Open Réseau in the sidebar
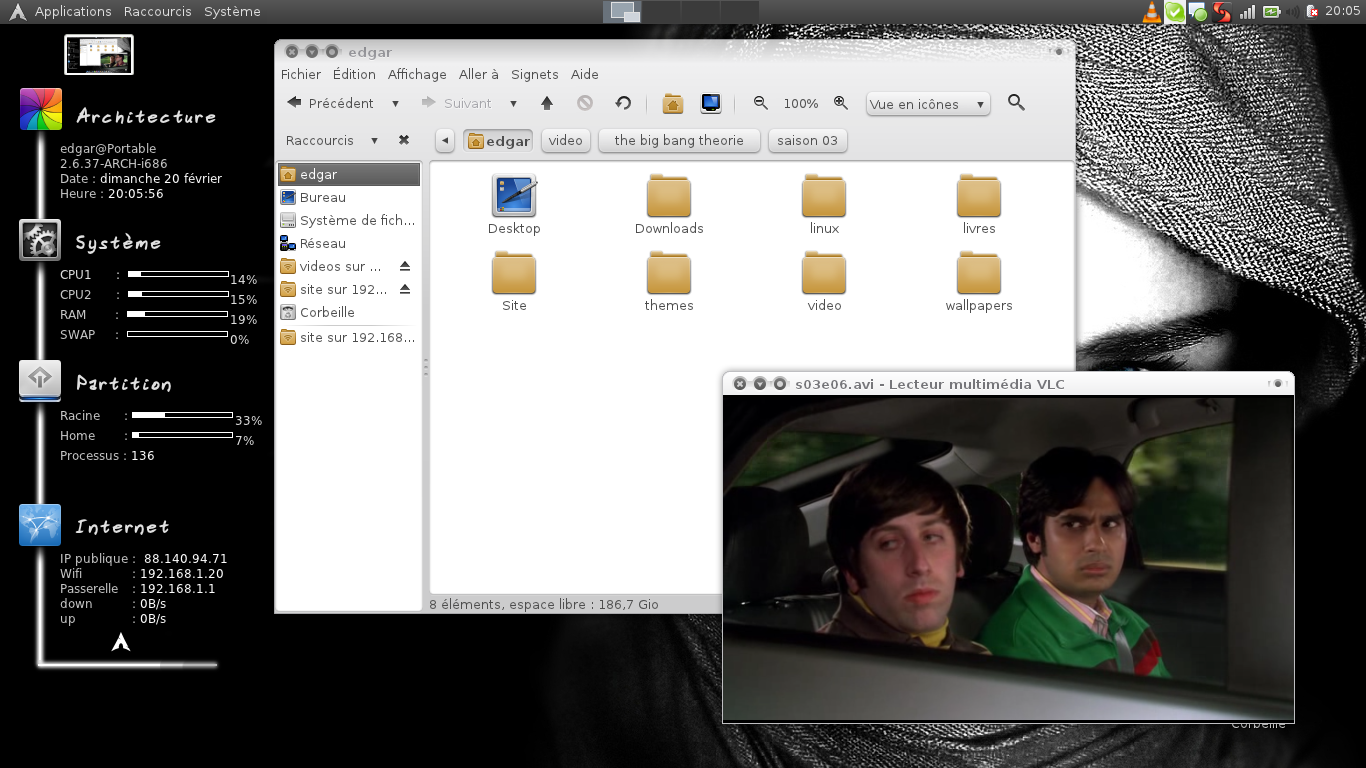The width and height of the screenshot is (1366, 768). pyautogui.click(x=349, y=243)
